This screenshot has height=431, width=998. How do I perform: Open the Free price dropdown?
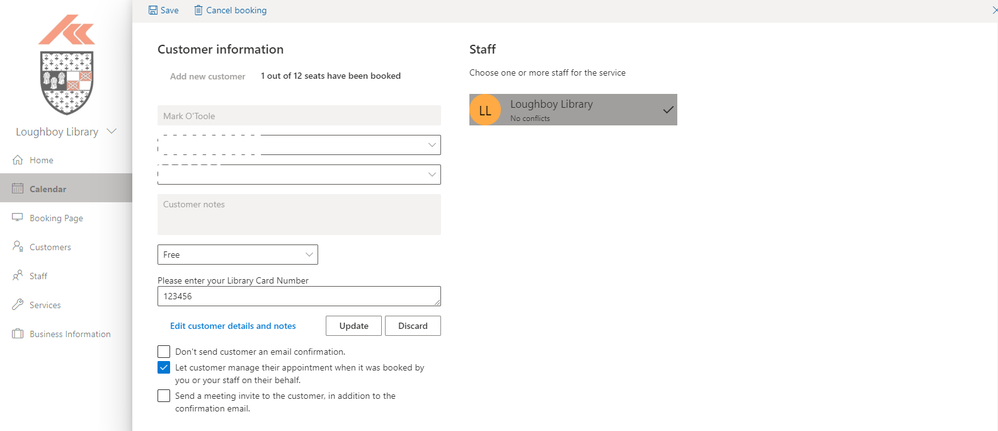[237, 255]
